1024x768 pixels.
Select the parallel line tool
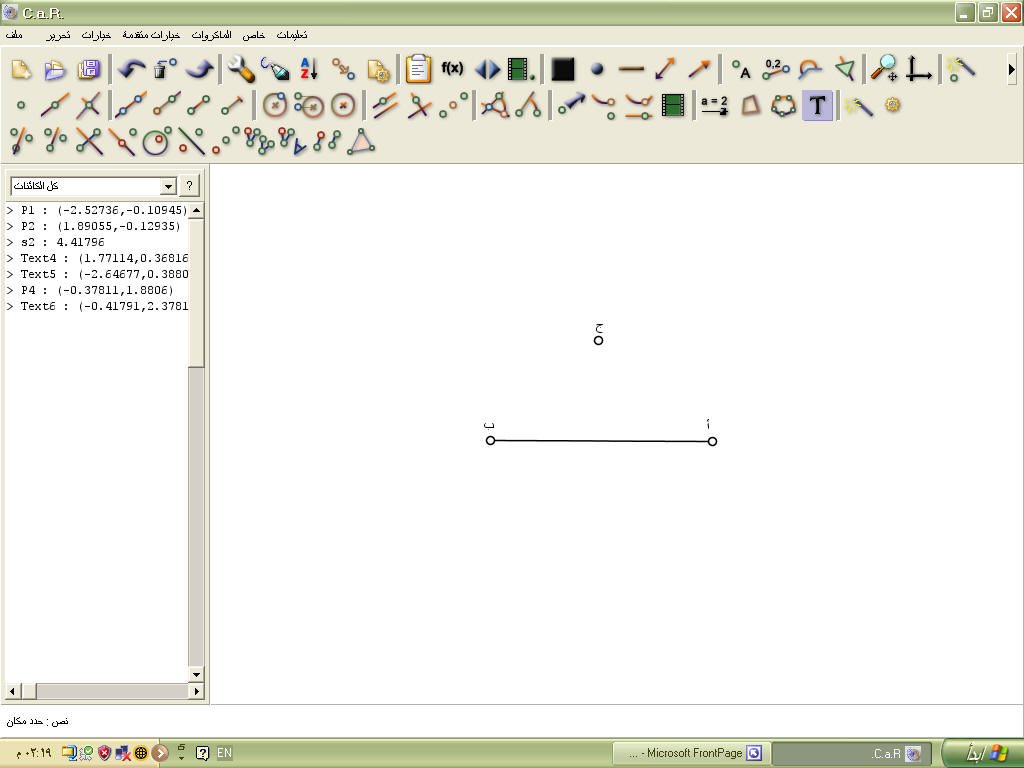point(385,105)
